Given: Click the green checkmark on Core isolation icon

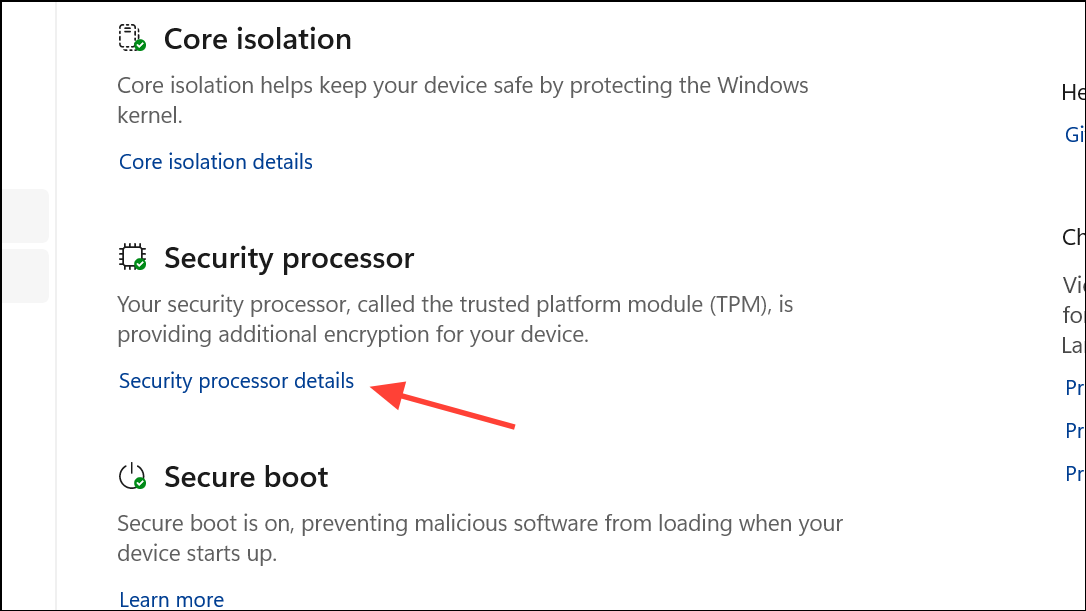Looking at the screenshot, I should (x=140, y=46).
